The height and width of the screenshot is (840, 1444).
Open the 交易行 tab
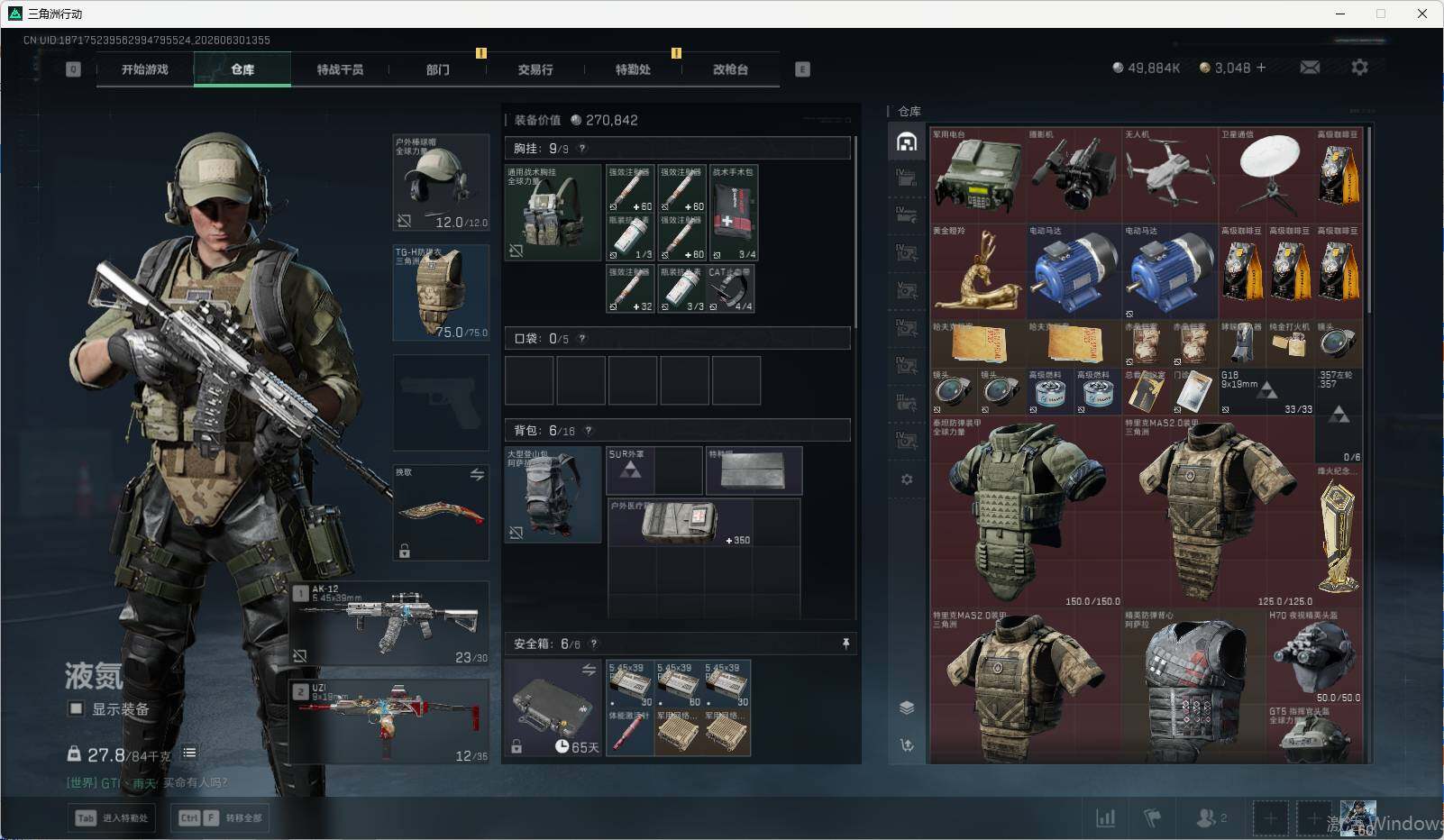point(535,69)
